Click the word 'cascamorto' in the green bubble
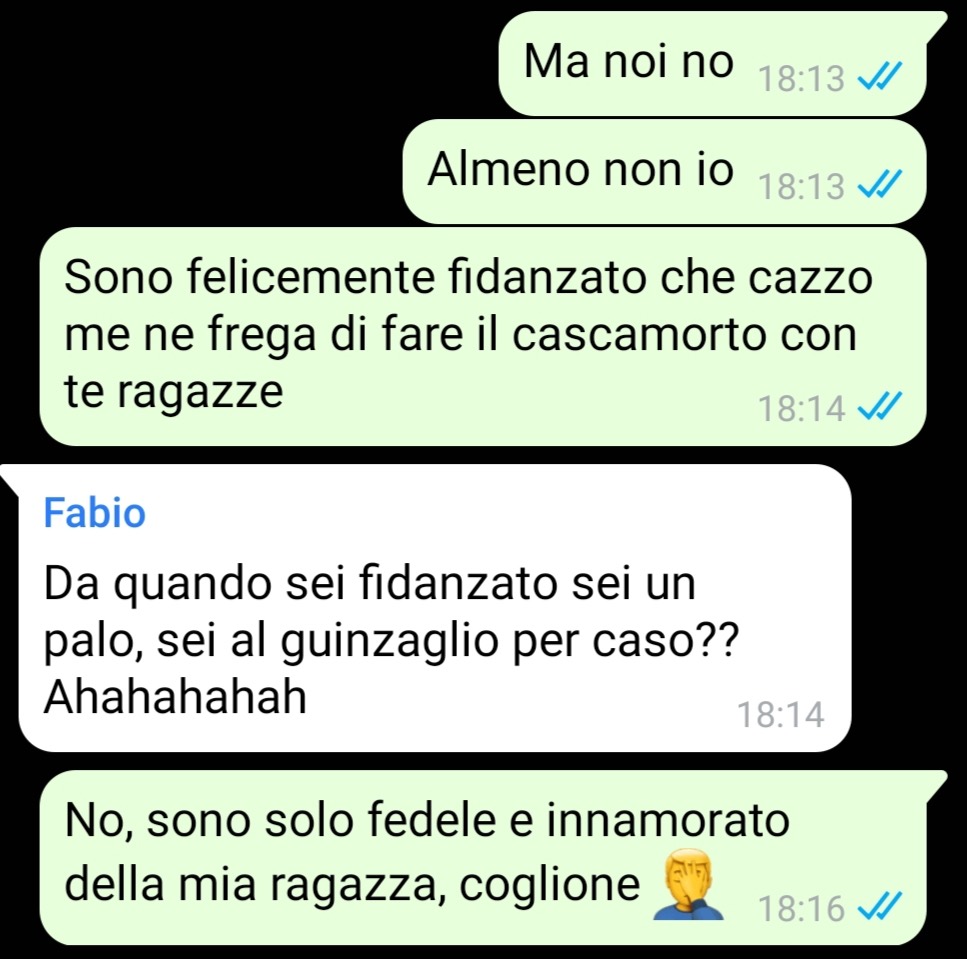Viewport: 967px width, 959px height. 639,335
